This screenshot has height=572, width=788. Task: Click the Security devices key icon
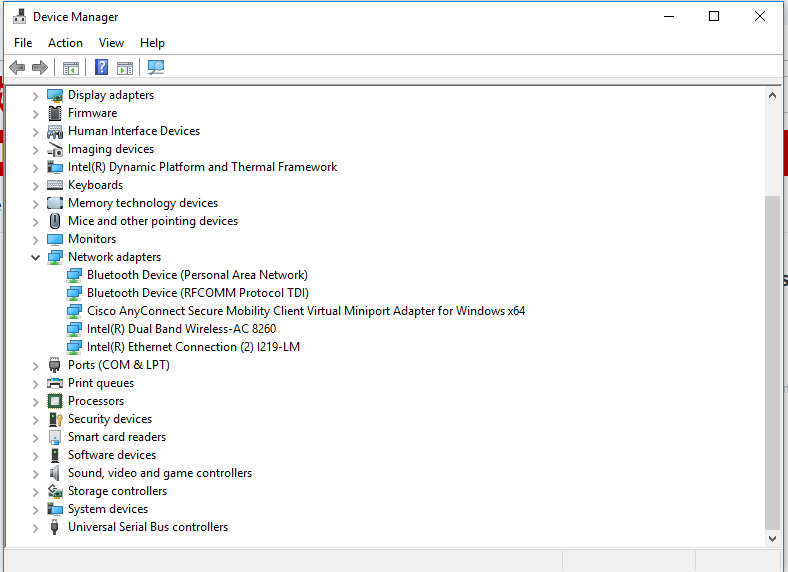click(55, 419)
